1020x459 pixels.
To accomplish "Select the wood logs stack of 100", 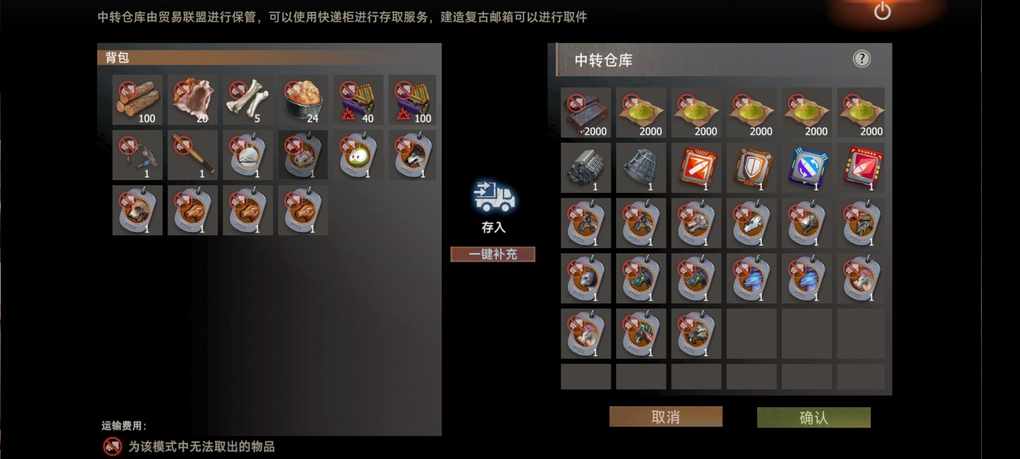I will [x=137, y=100].
